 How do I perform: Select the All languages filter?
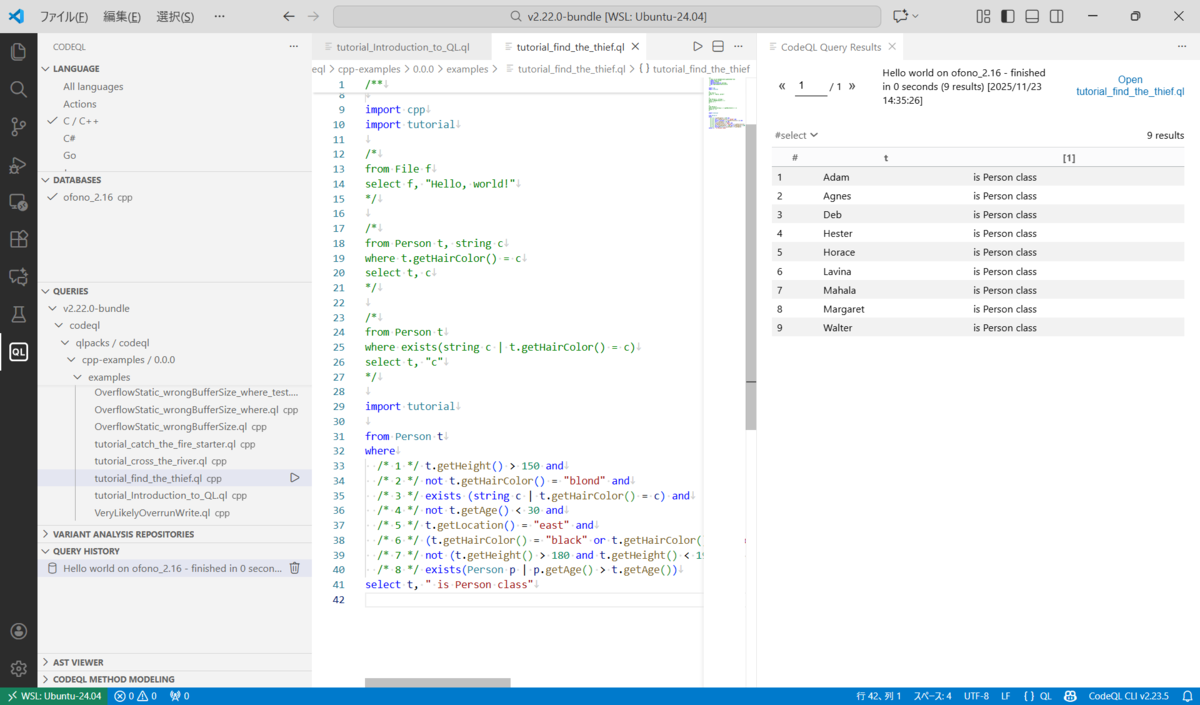tap(93, 87)
